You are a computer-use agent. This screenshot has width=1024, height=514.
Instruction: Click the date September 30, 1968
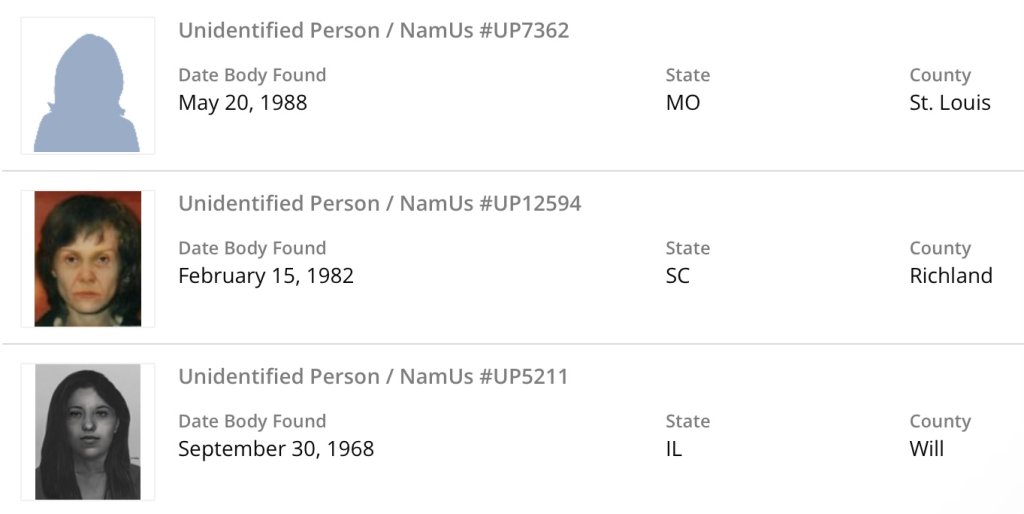tap(276, 448)
